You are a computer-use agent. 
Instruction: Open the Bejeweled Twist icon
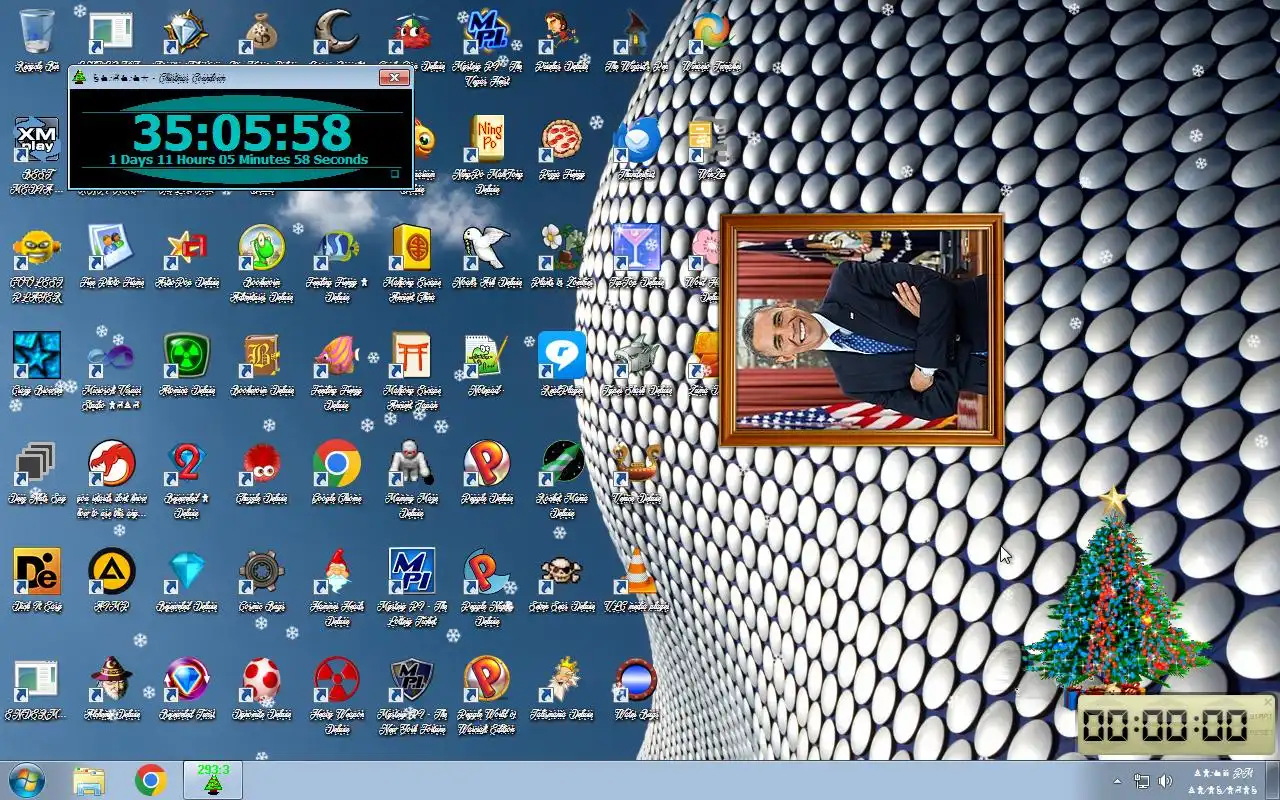187,679
